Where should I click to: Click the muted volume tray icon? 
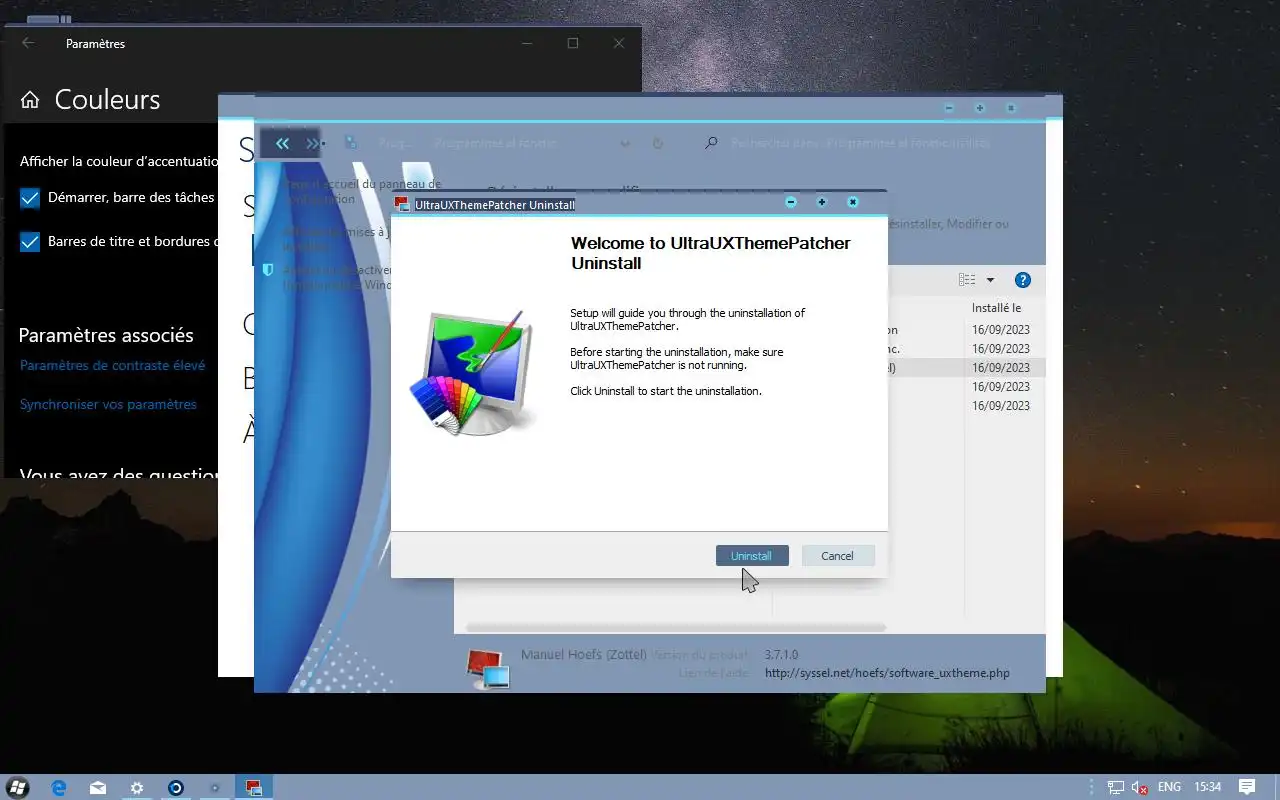[x=1139, y=787]
